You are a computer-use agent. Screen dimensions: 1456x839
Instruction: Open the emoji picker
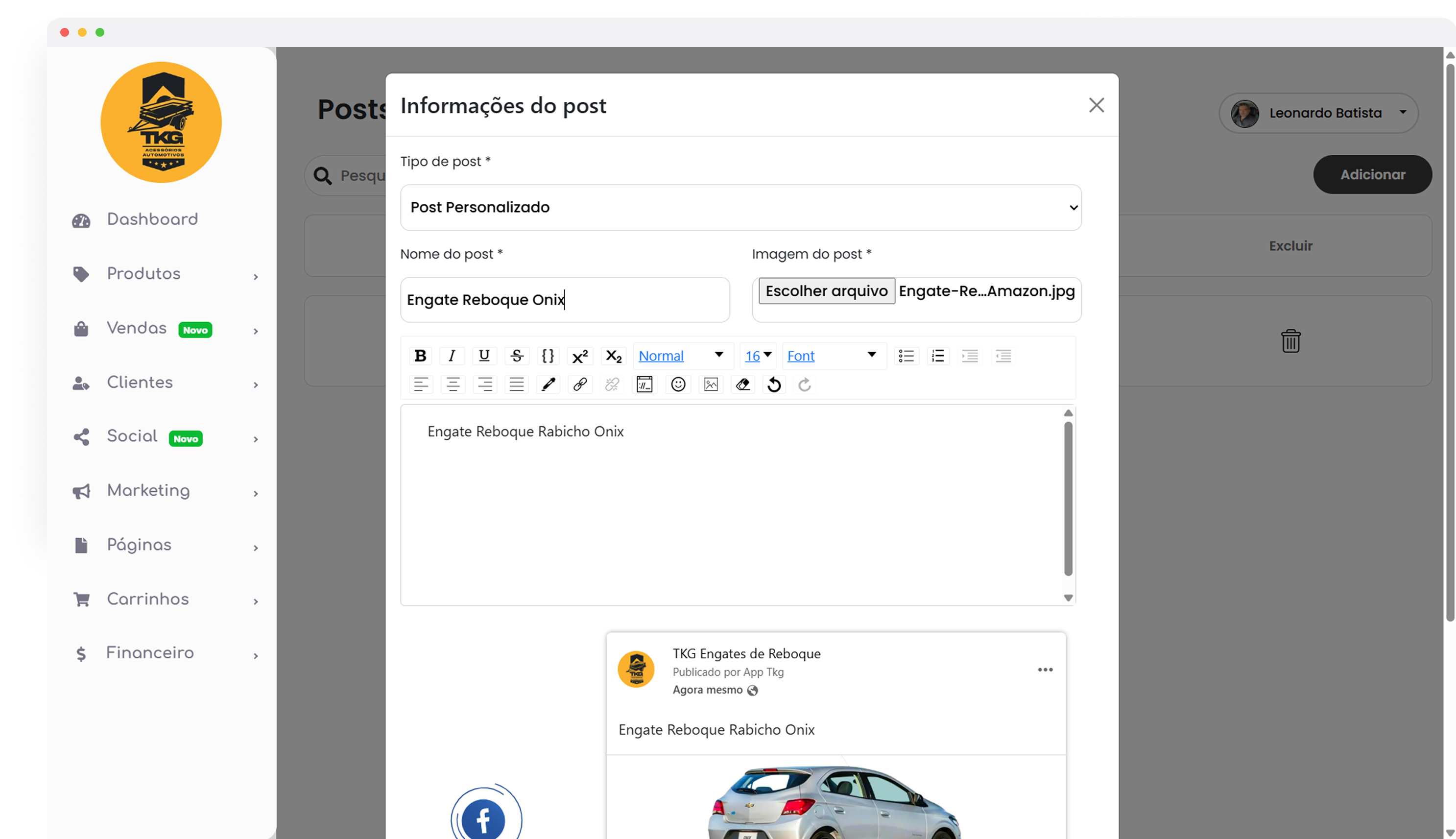pos(678,384)
